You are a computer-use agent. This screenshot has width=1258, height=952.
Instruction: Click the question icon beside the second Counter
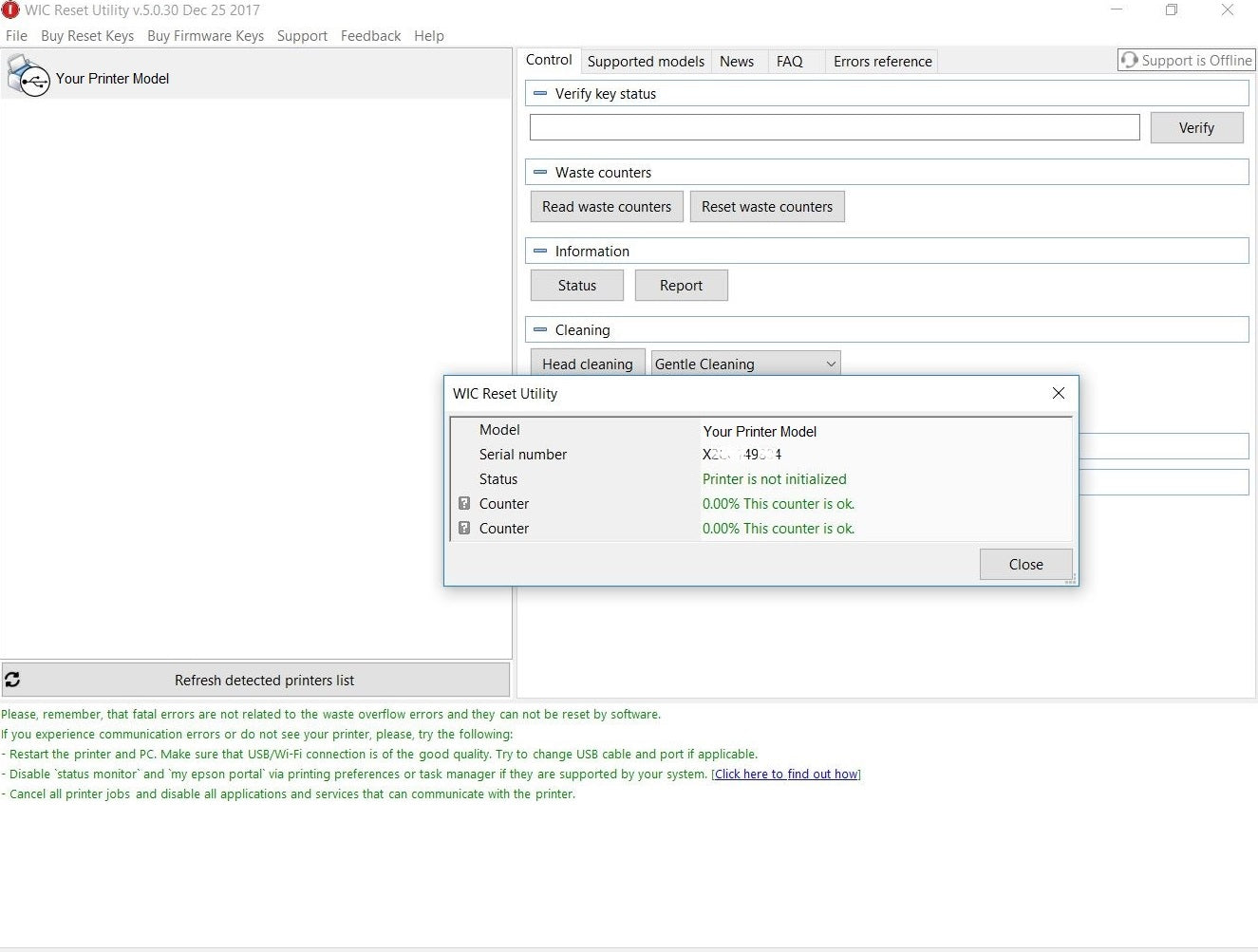click(x=464, y=528)
